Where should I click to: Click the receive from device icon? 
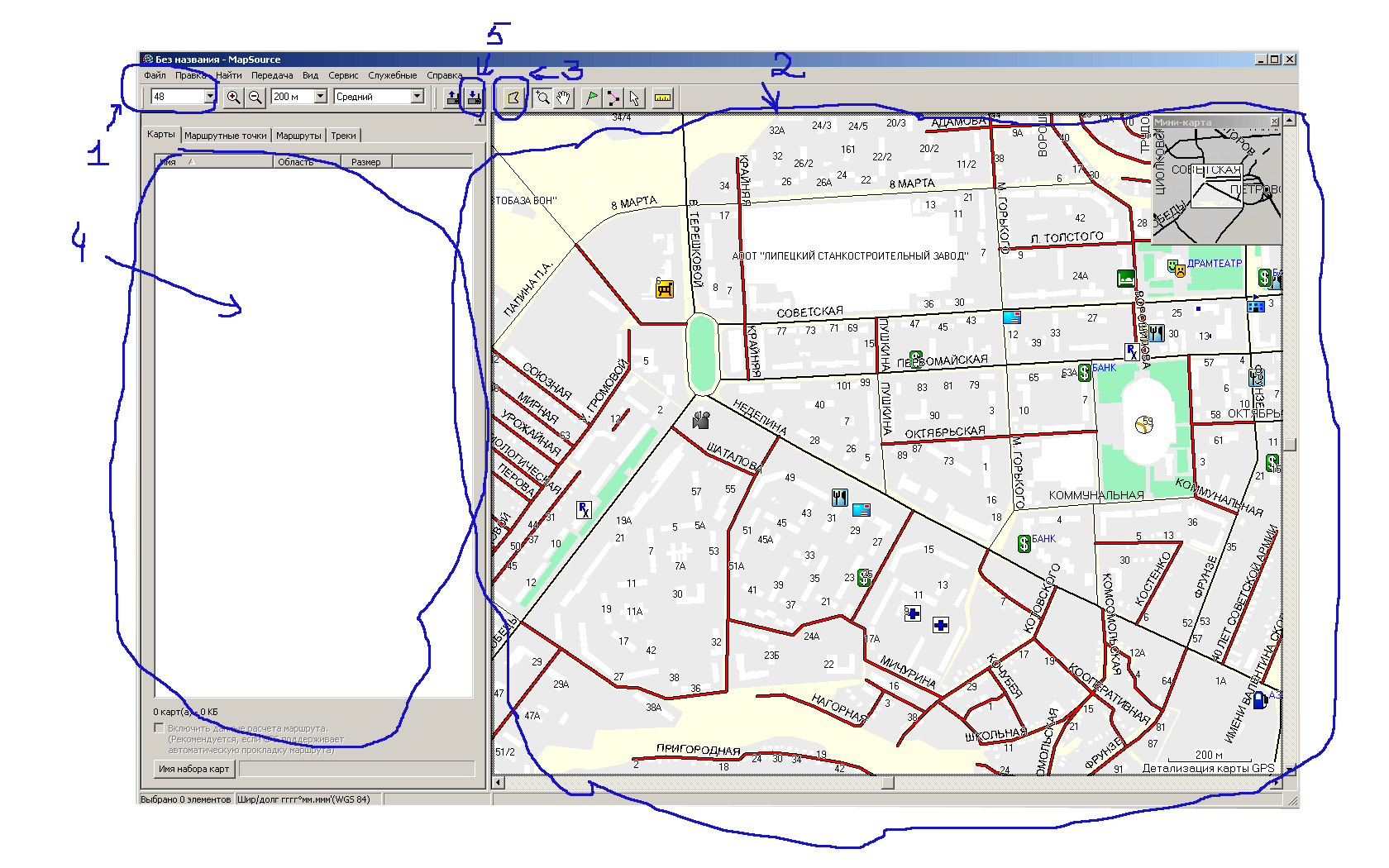click(474, 98)
